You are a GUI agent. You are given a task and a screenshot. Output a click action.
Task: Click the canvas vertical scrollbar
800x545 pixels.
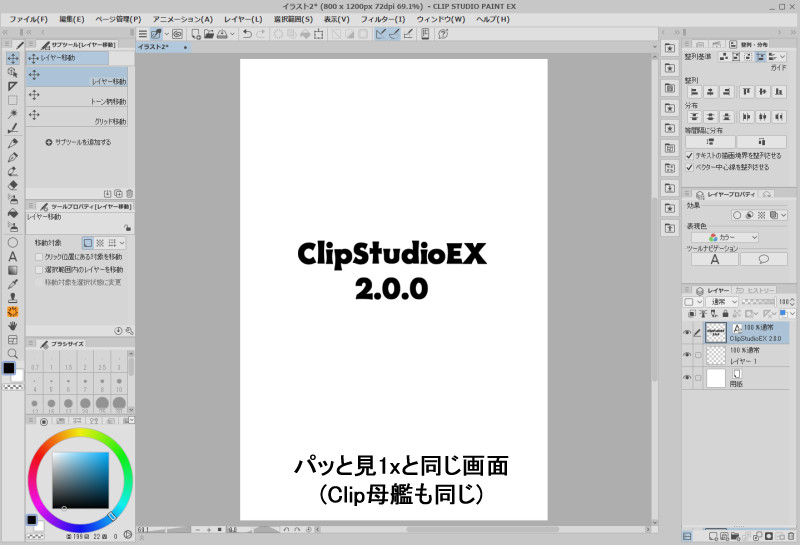tap(655, 288)
